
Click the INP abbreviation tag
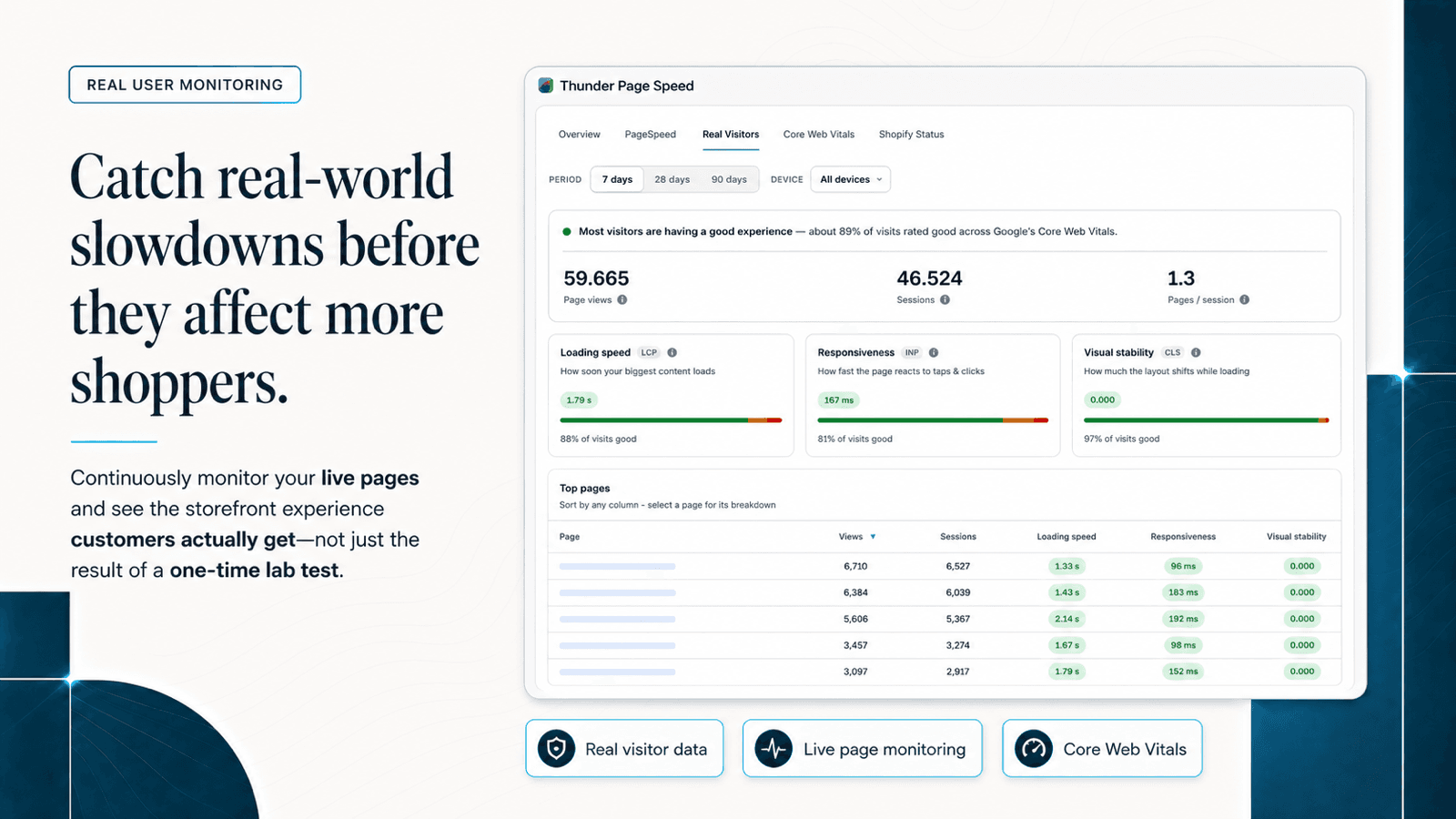pos(912,352)
